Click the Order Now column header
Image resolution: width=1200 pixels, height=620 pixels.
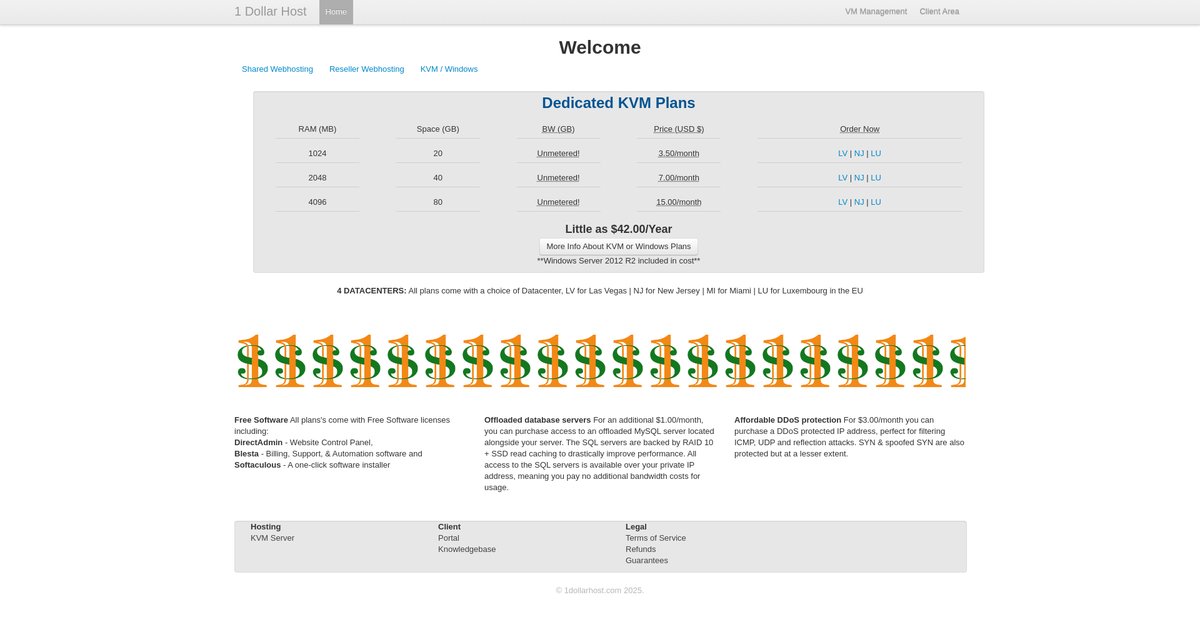tap(860, 129)
